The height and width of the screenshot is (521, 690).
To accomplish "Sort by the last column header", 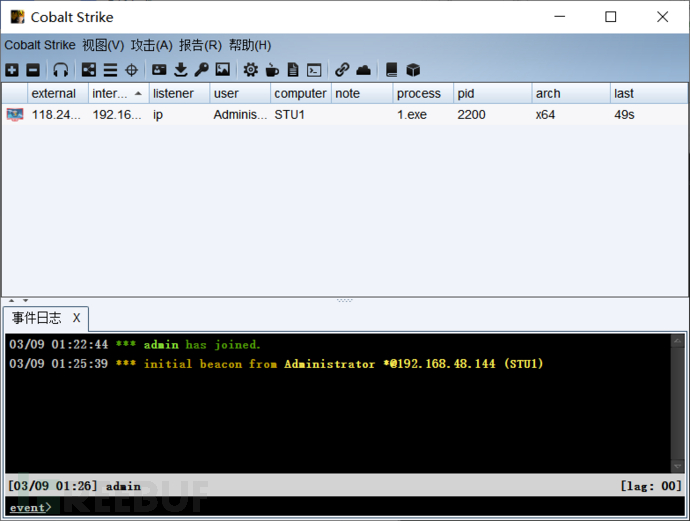I will coord(649,93).
